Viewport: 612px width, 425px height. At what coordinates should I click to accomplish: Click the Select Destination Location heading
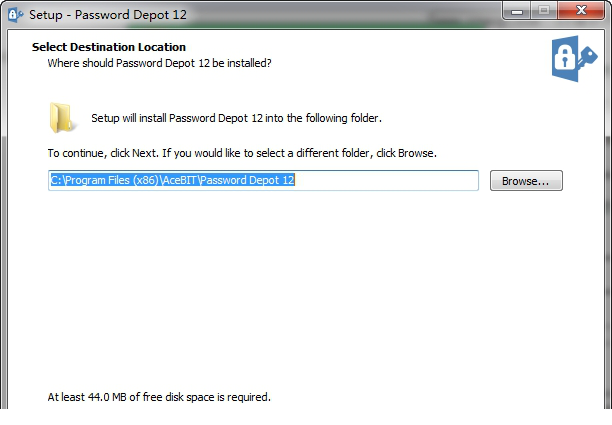point(109,47)
